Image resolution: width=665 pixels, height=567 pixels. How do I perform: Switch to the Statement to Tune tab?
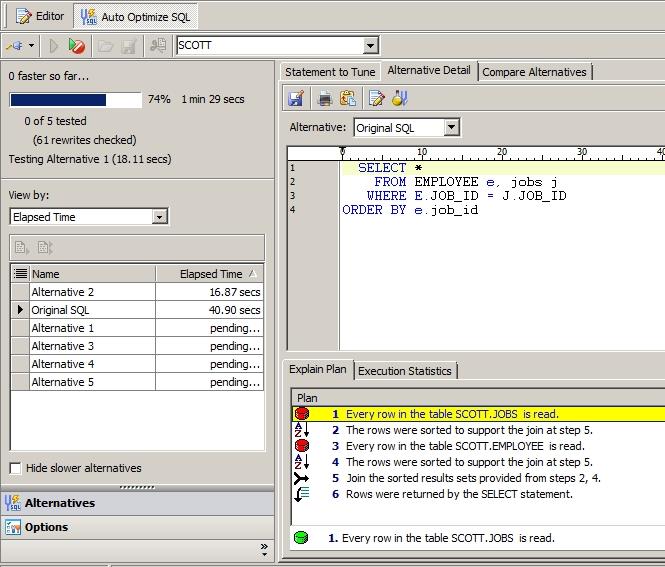coord(330,72)
